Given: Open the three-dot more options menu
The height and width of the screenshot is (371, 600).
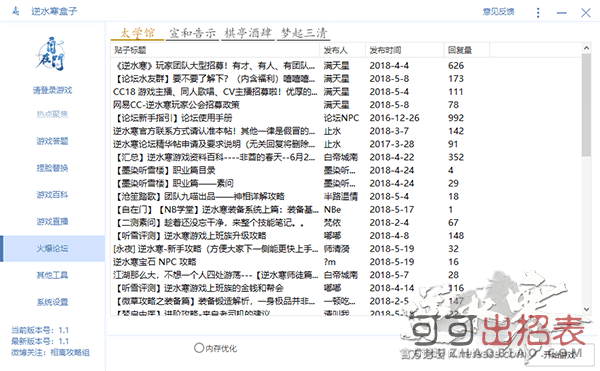Looking at the screenshot, I should [x=538, y=13].
